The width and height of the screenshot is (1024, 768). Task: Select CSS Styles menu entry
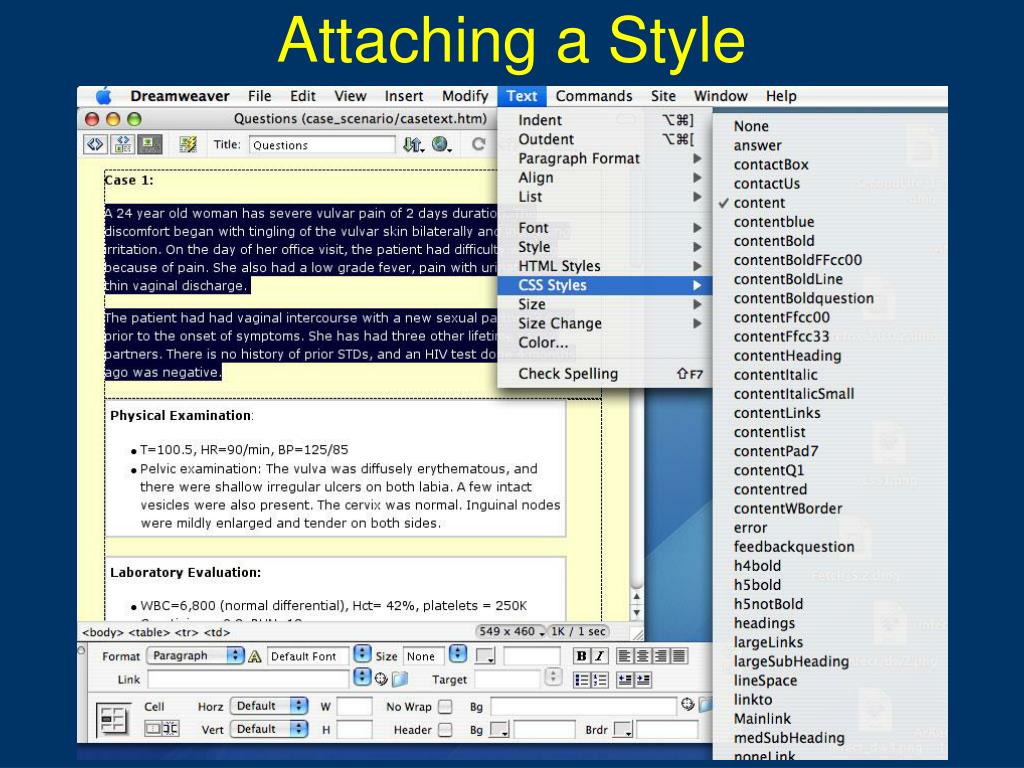coord(605,285)
